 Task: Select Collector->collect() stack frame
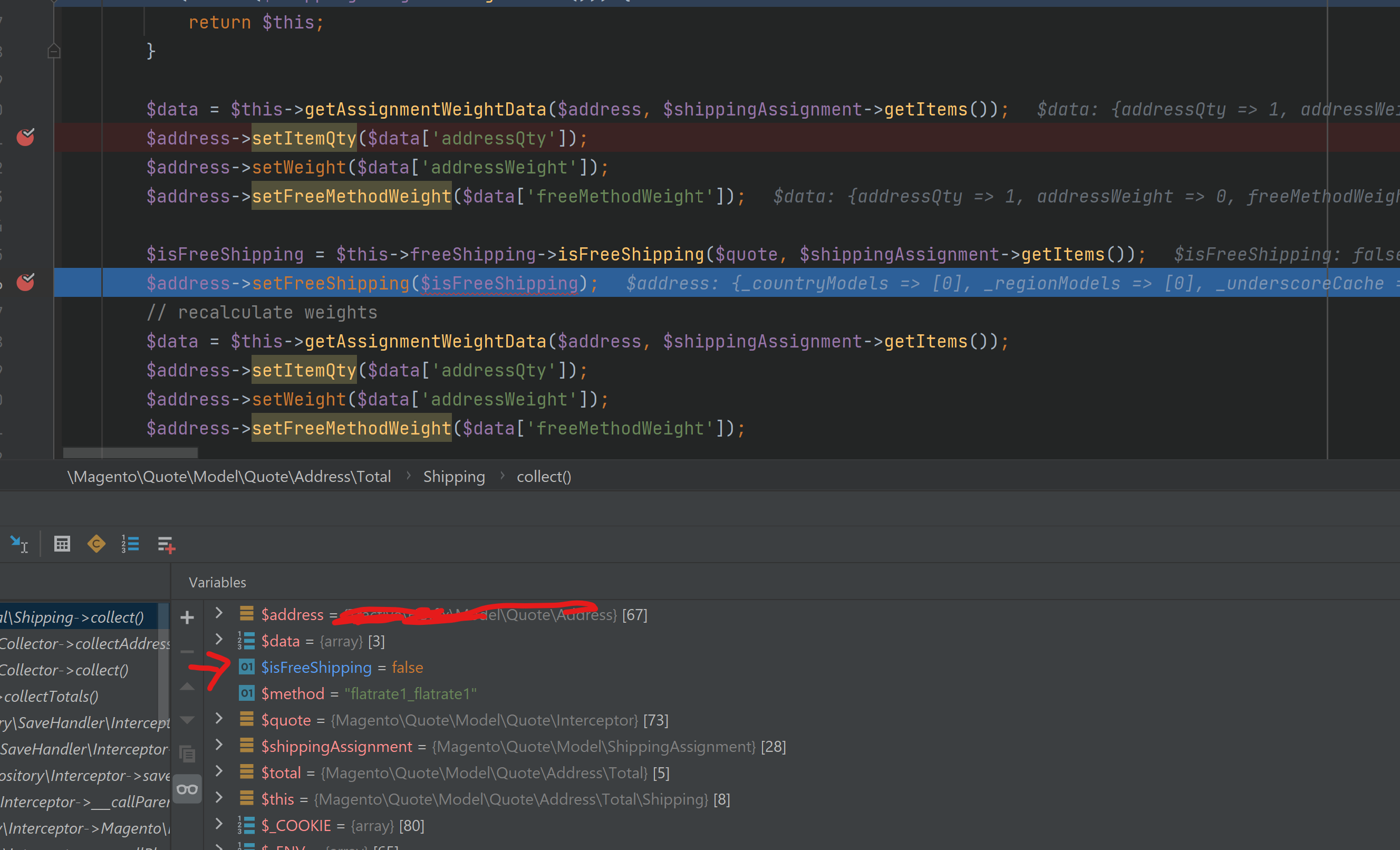point(64,670)
